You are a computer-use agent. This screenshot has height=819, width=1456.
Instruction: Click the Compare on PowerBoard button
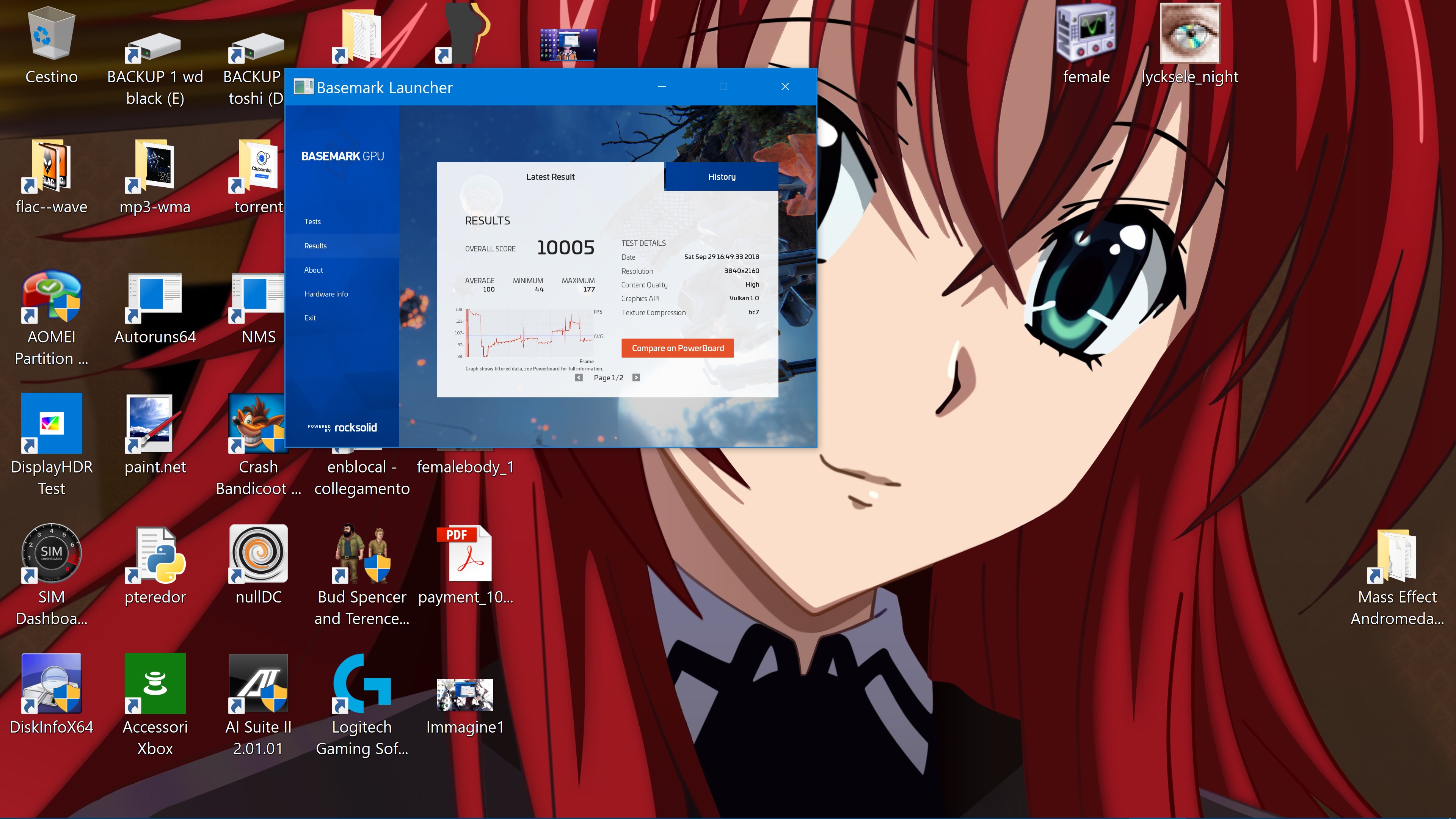pyautogui.click(x=678, y=348)
